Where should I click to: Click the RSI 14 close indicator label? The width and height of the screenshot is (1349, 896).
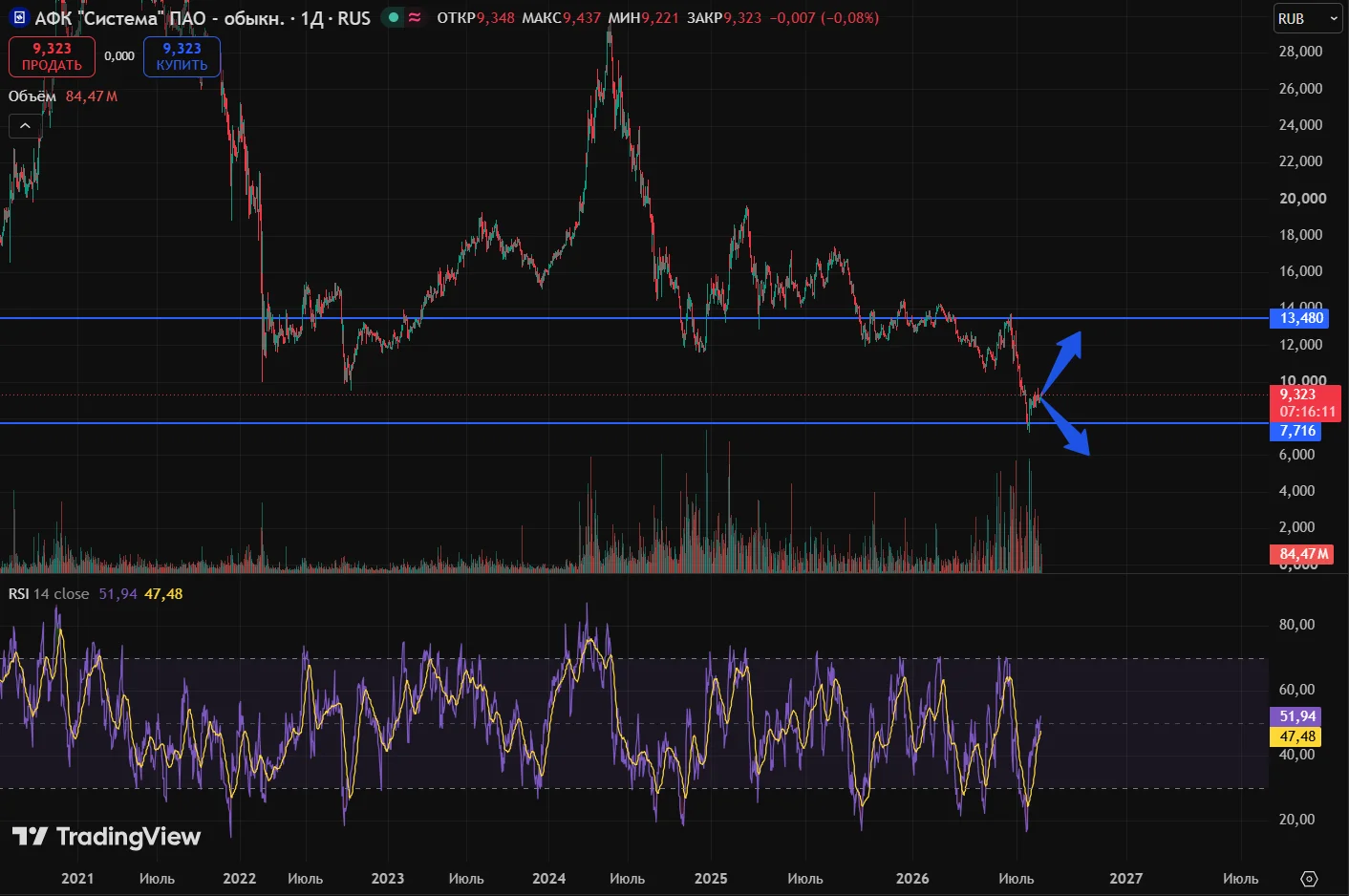49,594
